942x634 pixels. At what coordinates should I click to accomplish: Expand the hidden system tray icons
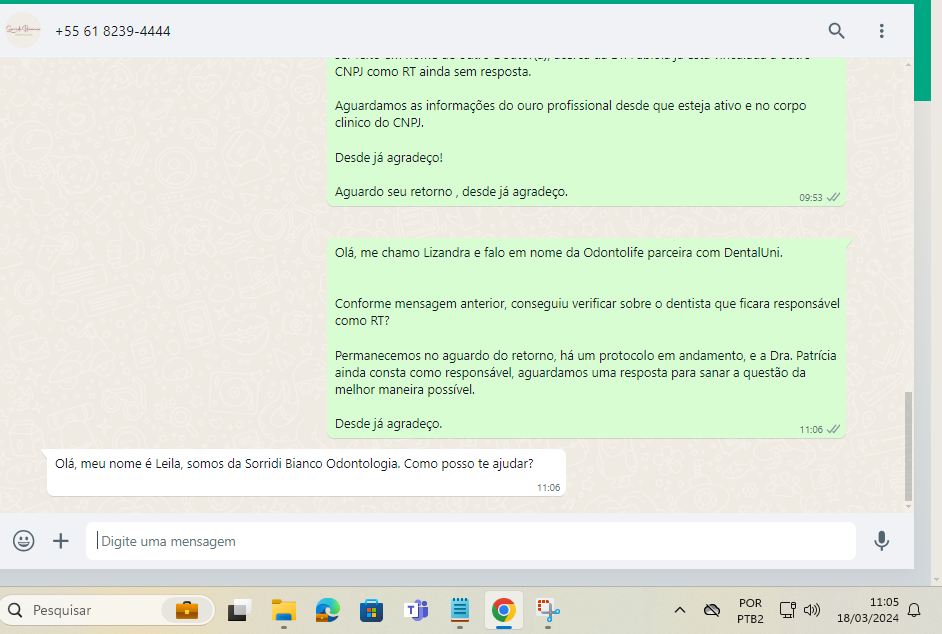(x=679, y=611)
